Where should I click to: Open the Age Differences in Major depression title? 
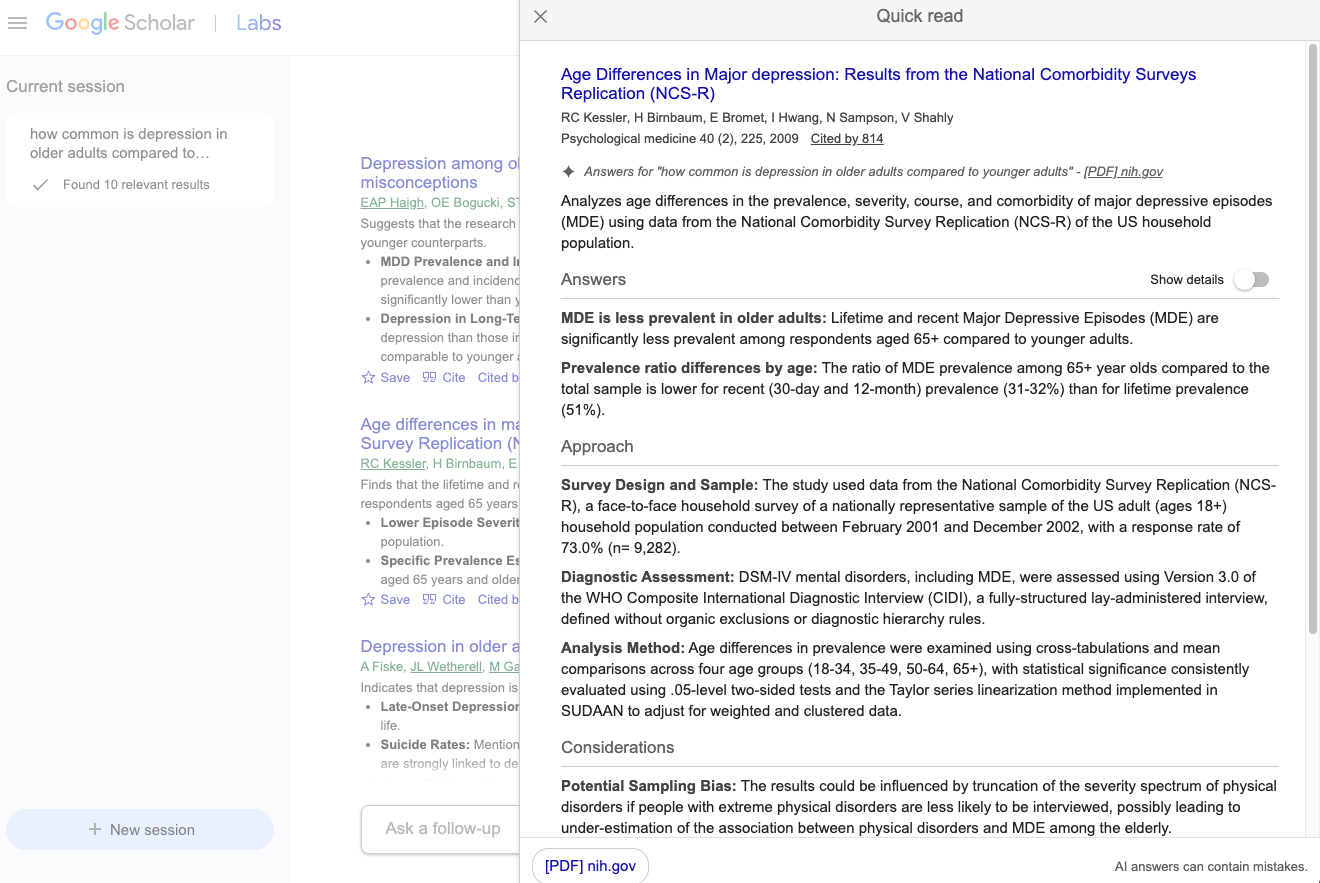click(878, 84)
